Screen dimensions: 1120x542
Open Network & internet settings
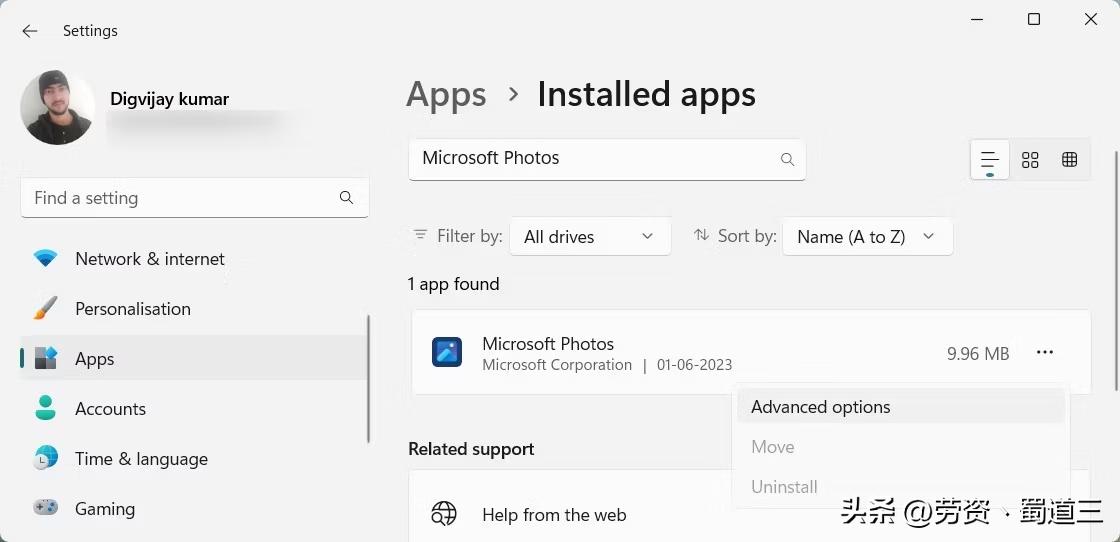pos(194,259)
